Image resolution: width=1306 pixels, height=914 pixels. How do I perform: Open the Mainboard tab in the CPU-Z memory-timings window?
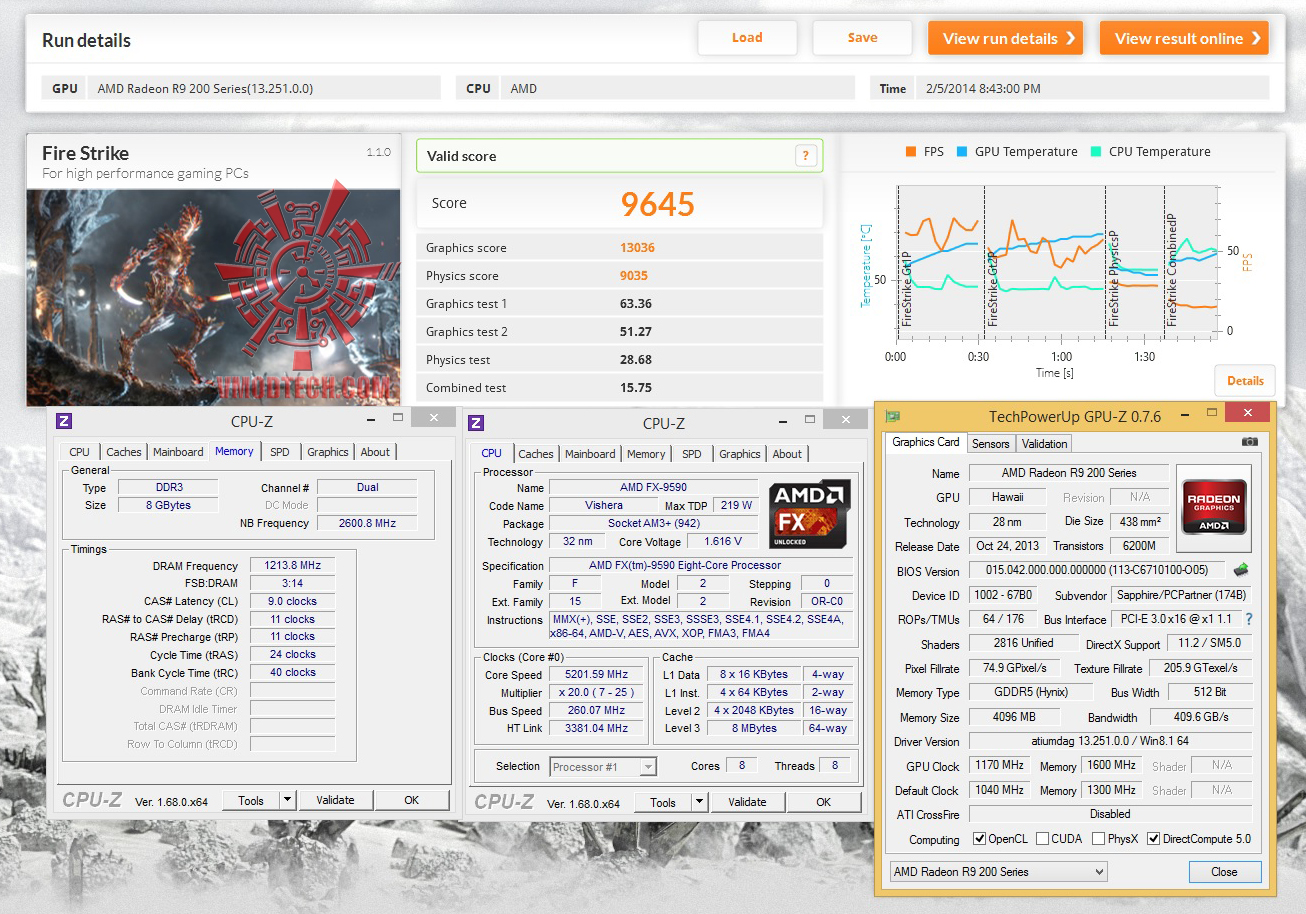point(178,452)
